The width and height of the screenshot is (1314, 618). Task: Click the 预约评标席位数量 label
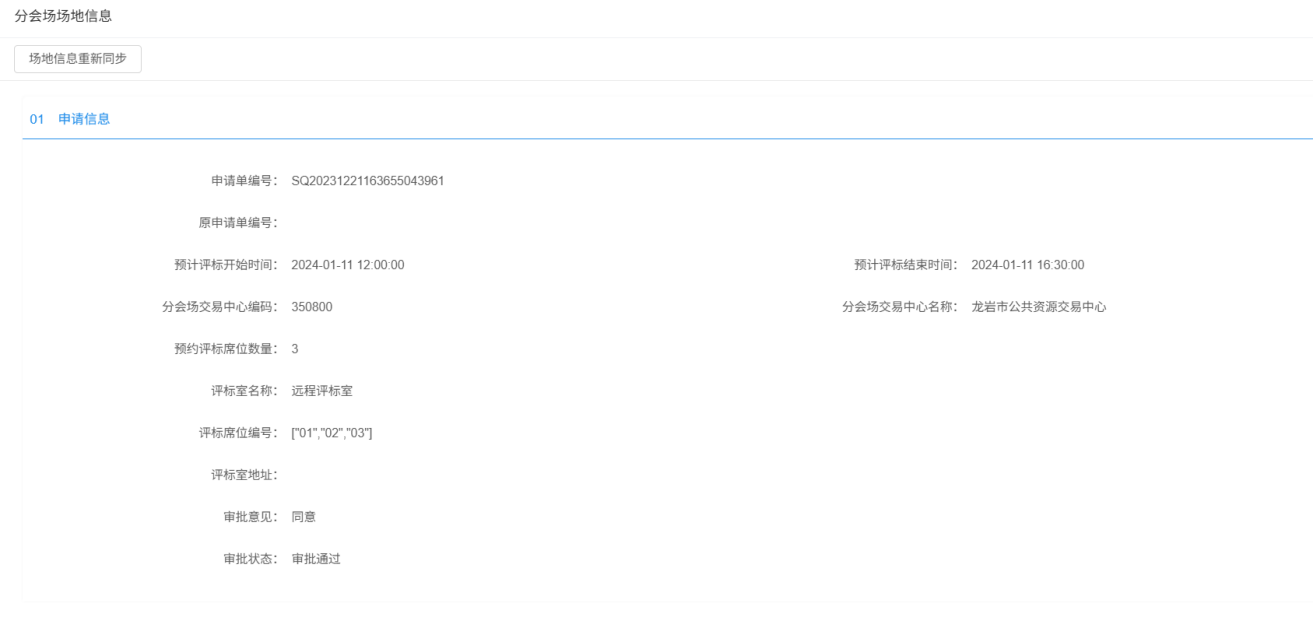click(x=226, y=349)
